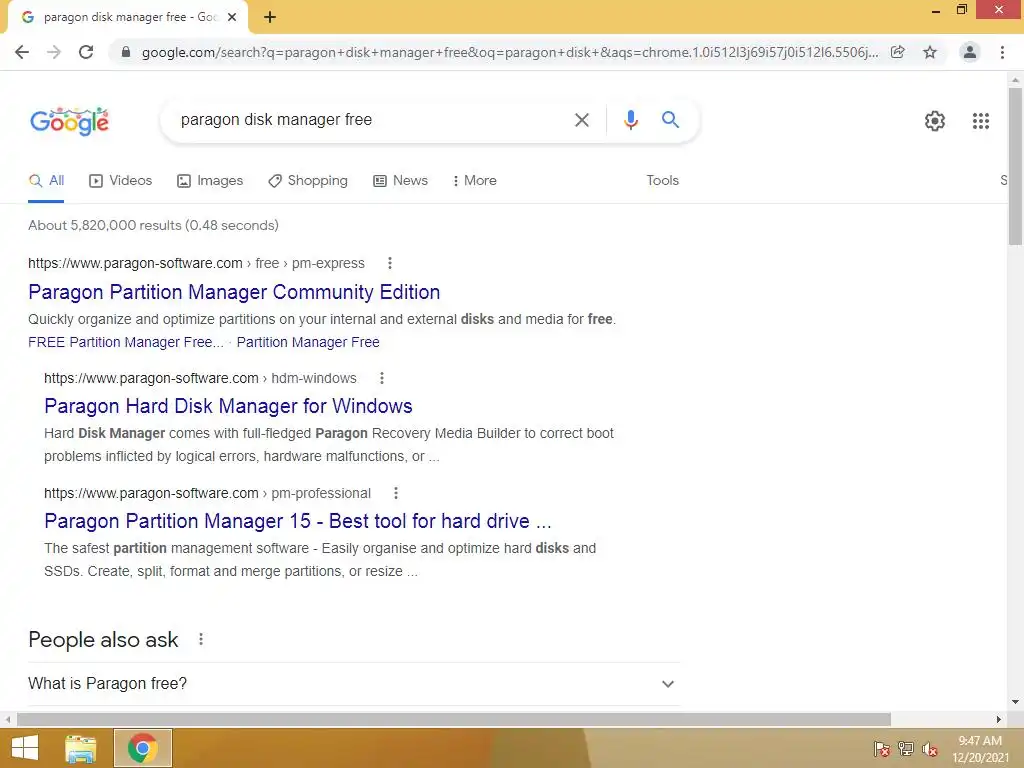Open Google settings gear
1024x768 pixels.
point(935,121)
